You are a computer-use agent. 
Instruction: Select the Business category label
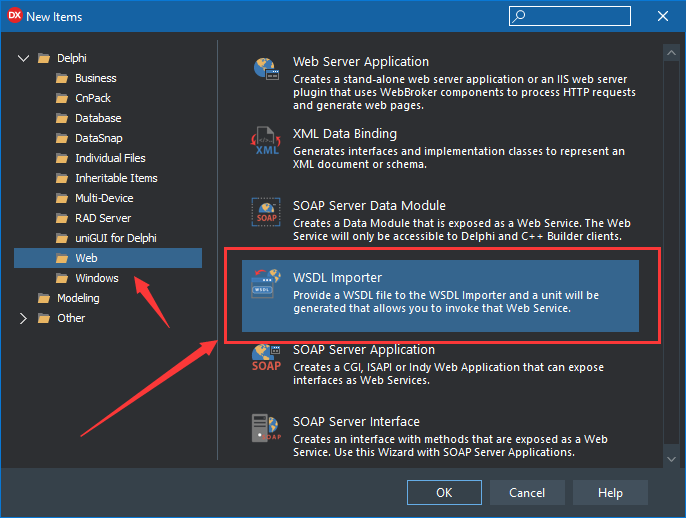coord(96,78)
